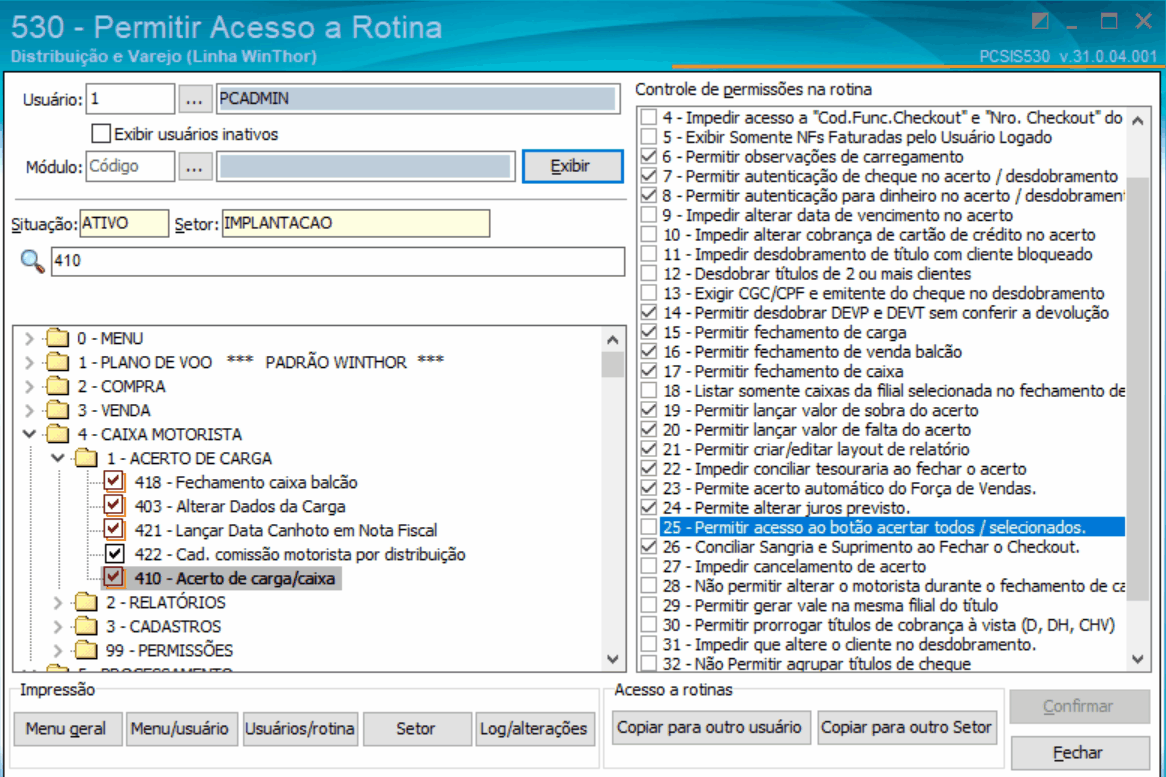This screenshot has width=1166, height=777.
Task: Click folder icon of 99 - PERMISSÕES
Action: click(x=86, y=650)
